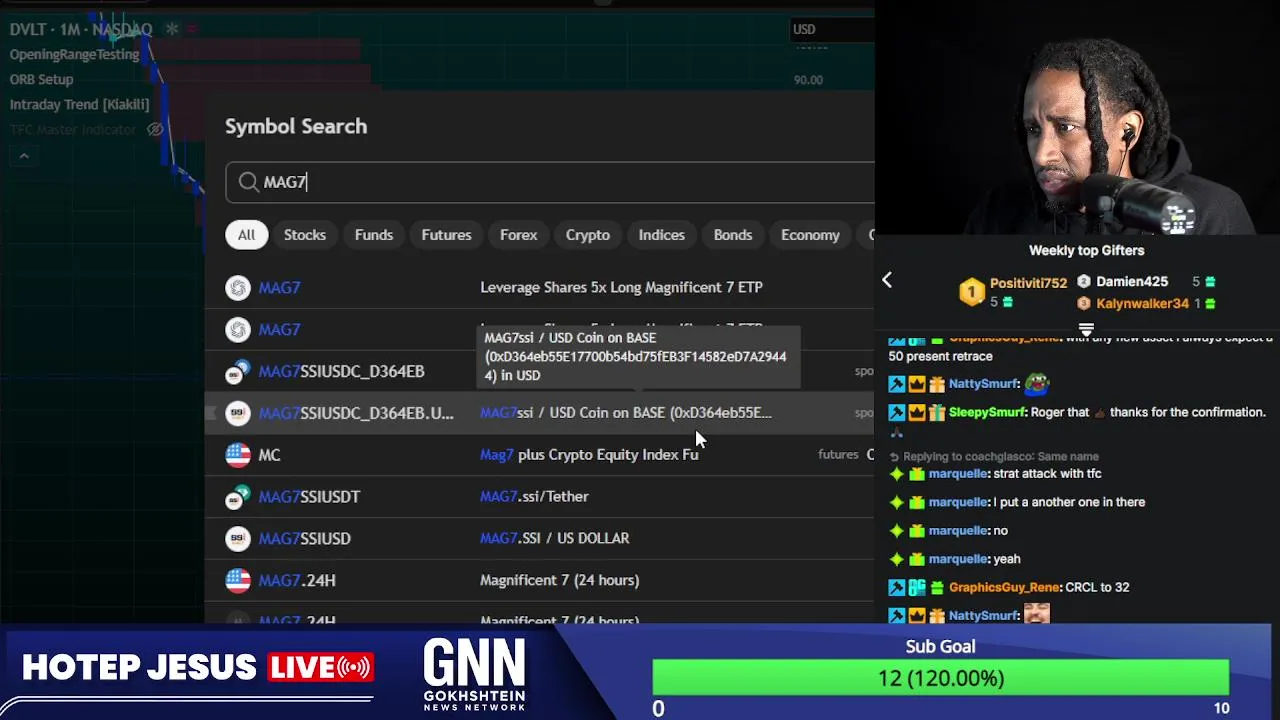Switch to the Bonds filter tab

(733, 235)
